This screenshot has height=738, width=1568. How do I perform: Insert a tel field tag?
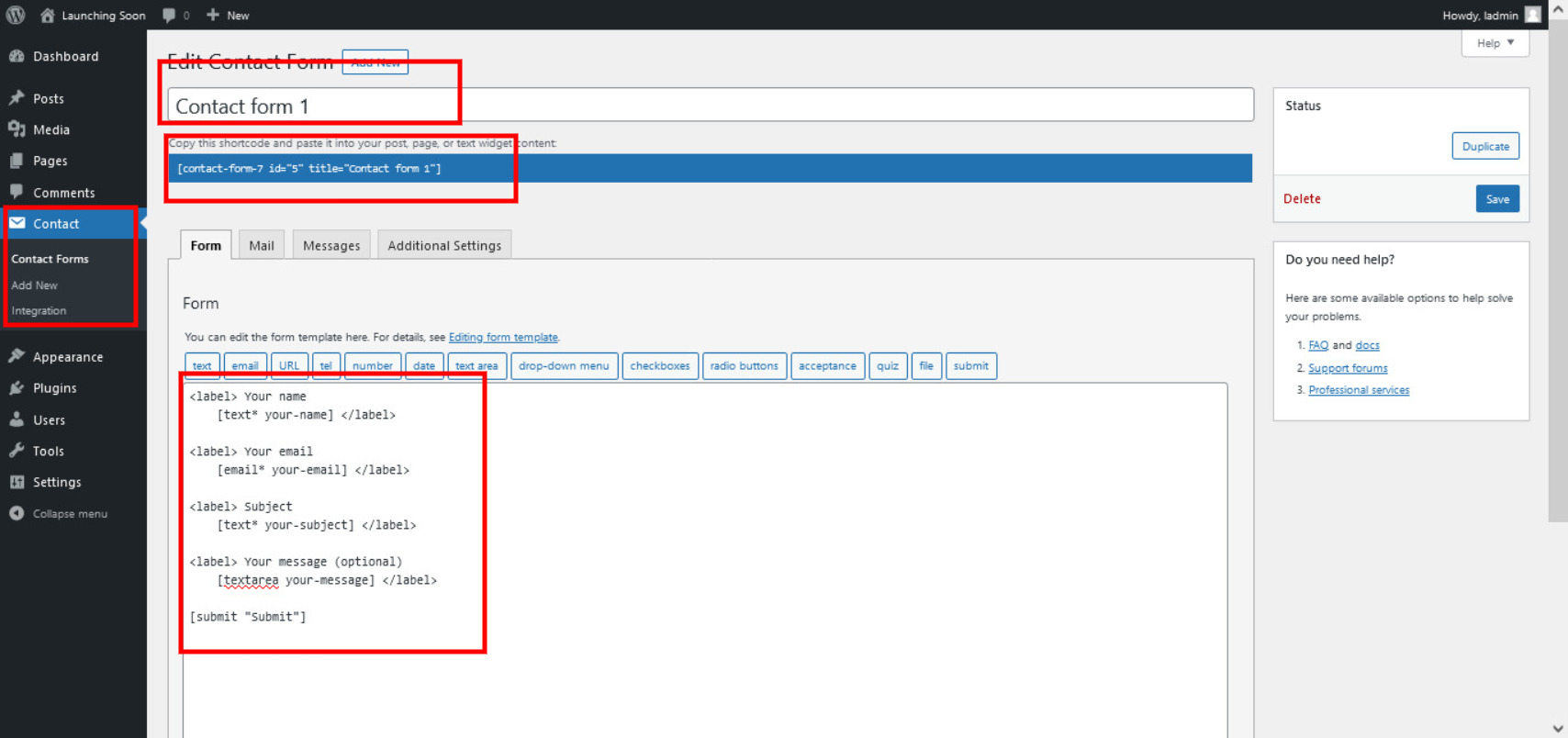(326, 365)
